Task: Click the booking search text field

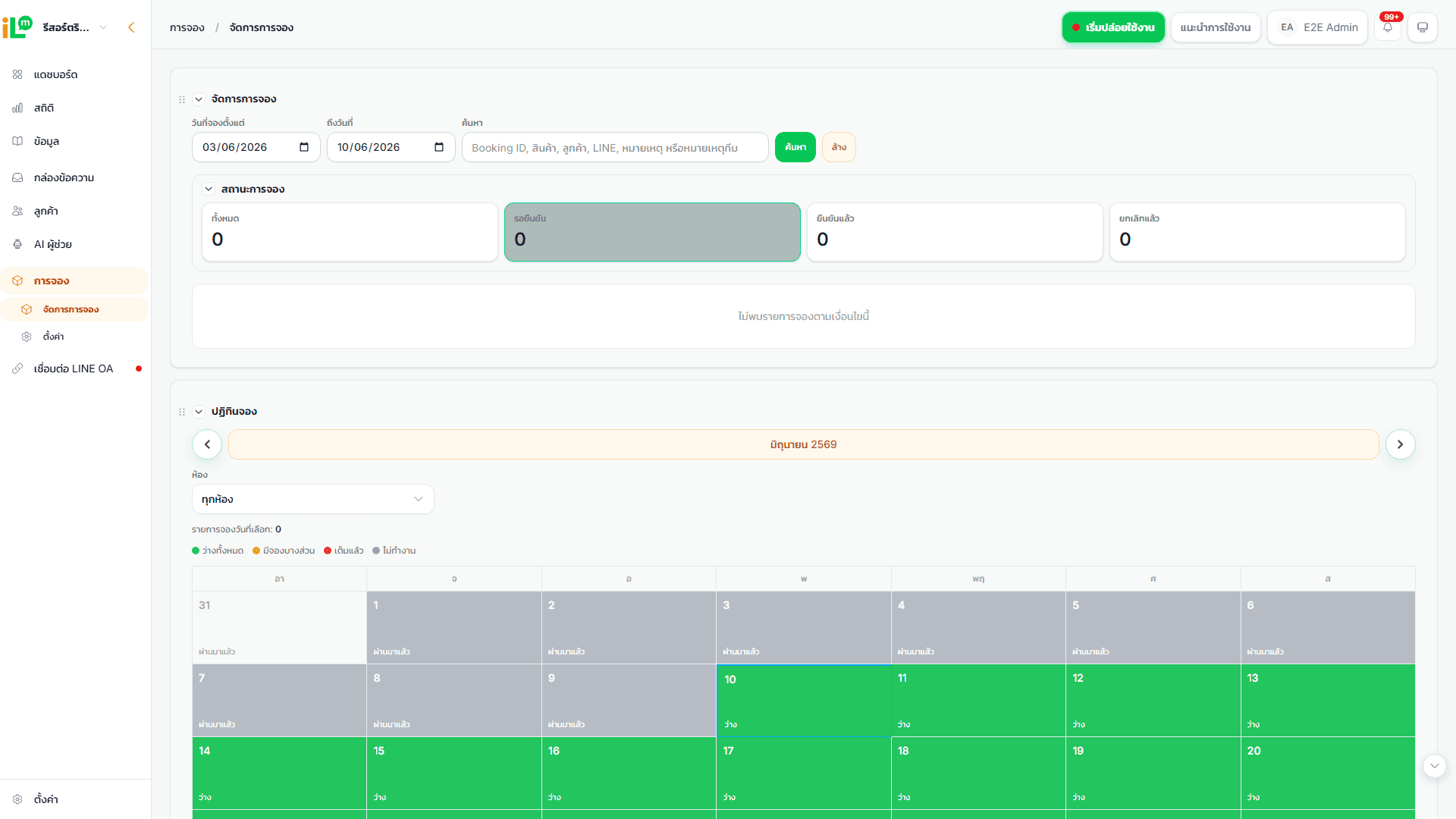Action: point(615,147)
